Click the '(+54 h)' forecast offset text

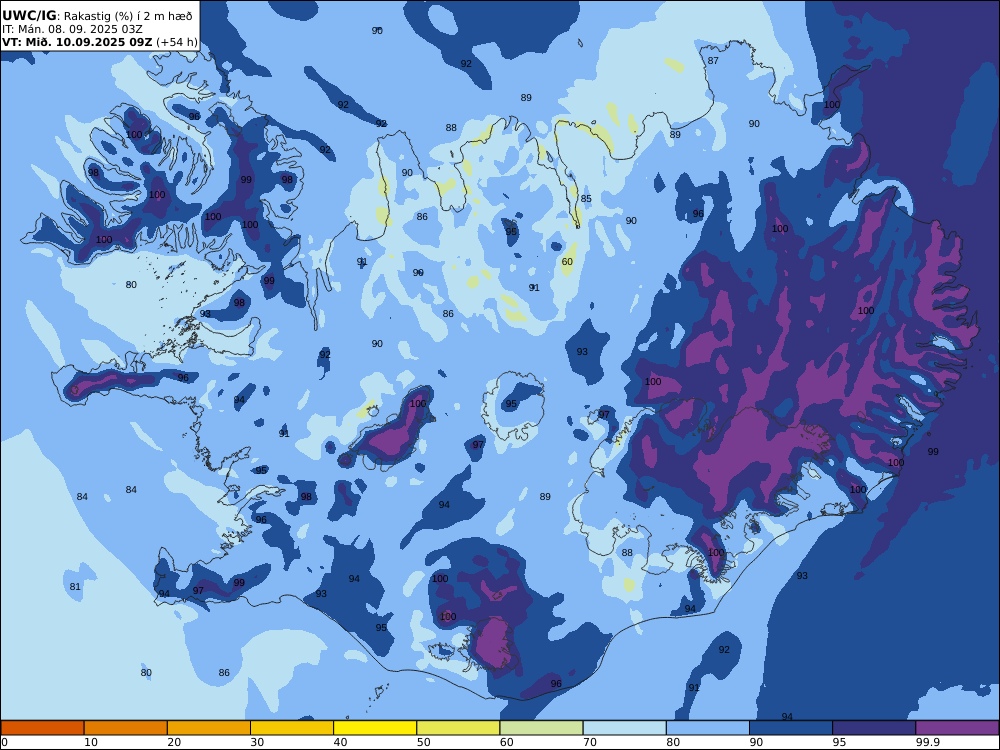[177, 42]
